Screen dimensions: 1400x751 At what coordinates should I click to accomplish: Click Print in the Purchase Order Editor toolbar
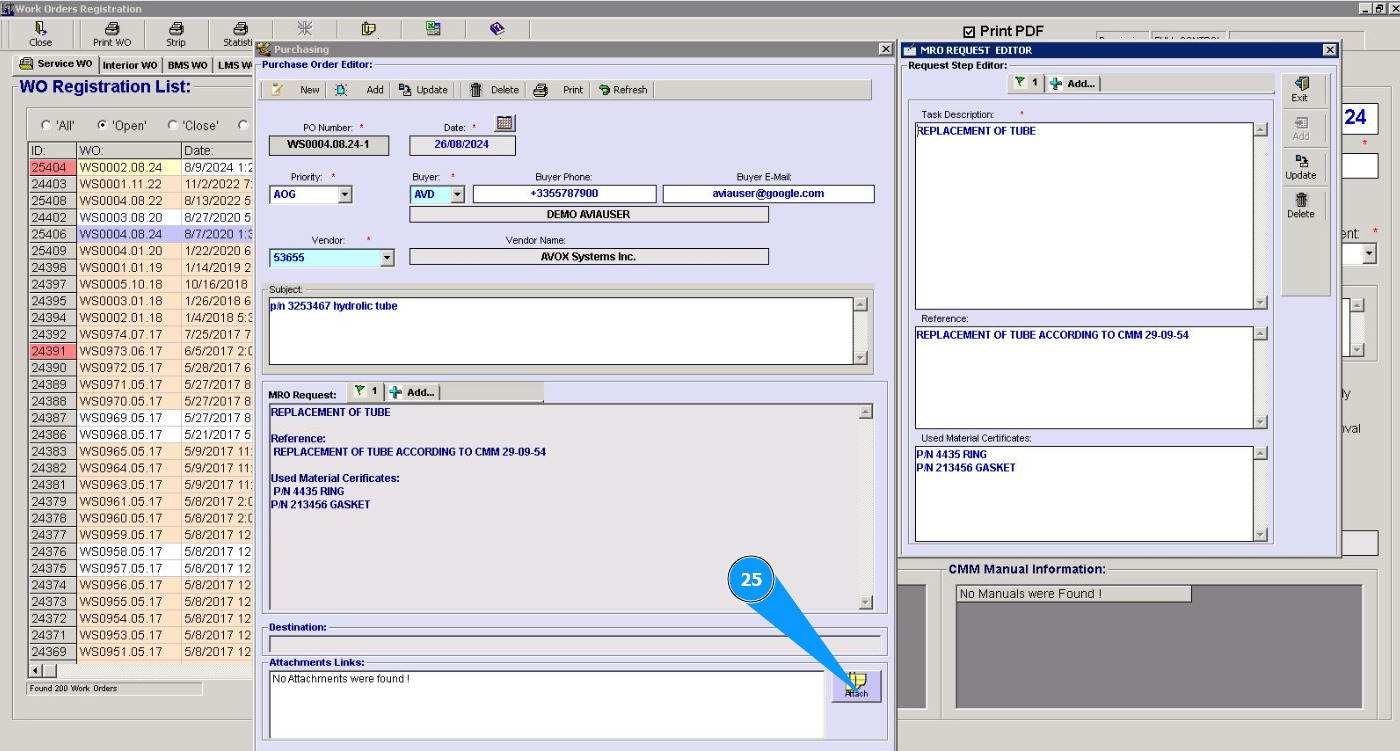pos(559,90)
